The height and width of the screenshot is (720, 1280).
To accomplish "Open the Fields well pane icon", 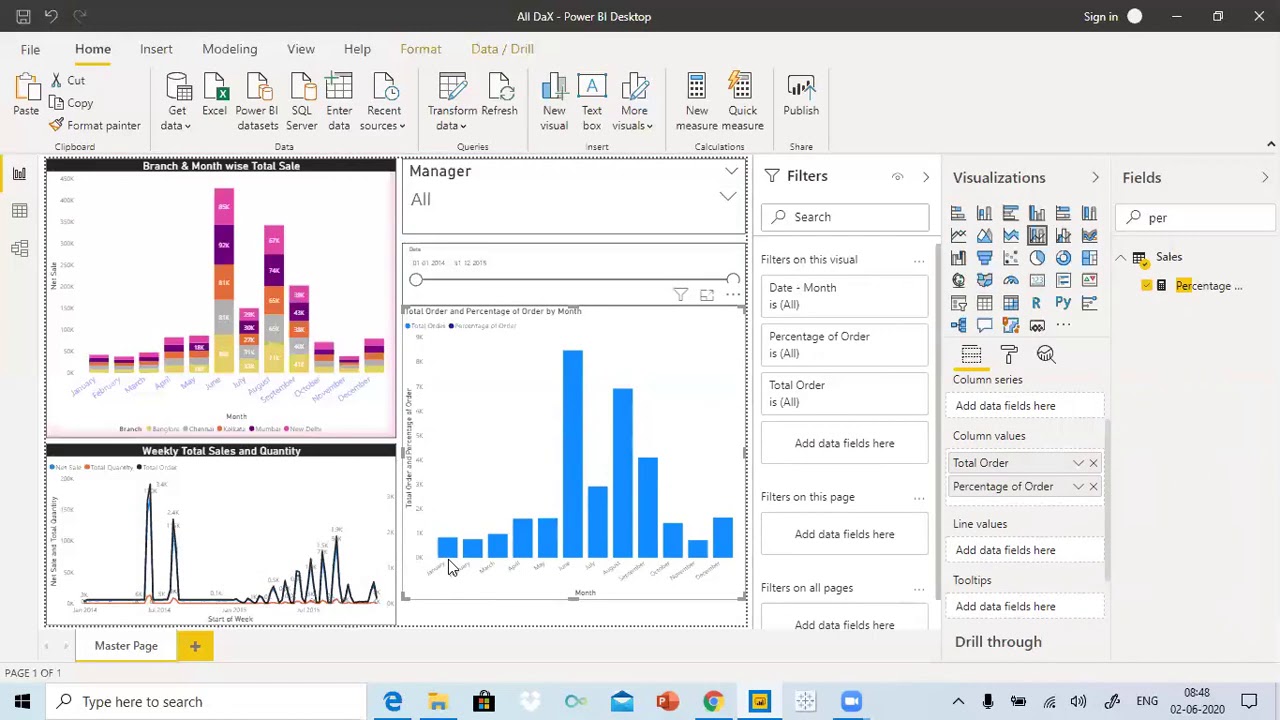I will pos(971,355).
